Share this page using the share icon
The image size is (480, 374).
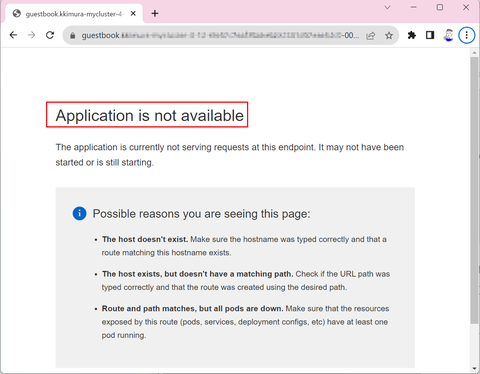(371, 35)
